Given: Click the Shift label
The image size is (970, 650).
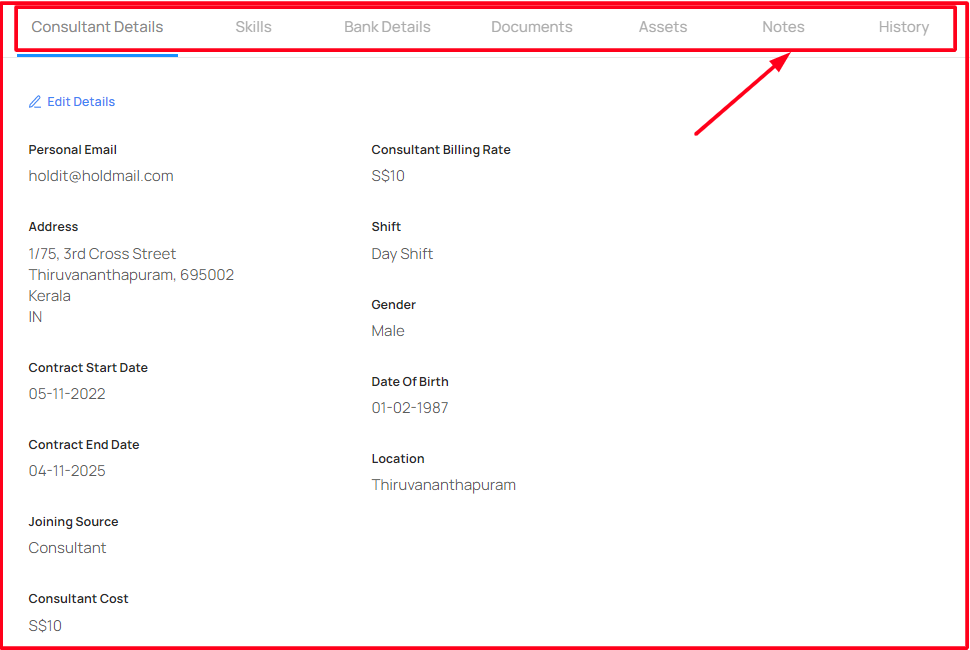Looking at the screenshot, I should point(386,227).
